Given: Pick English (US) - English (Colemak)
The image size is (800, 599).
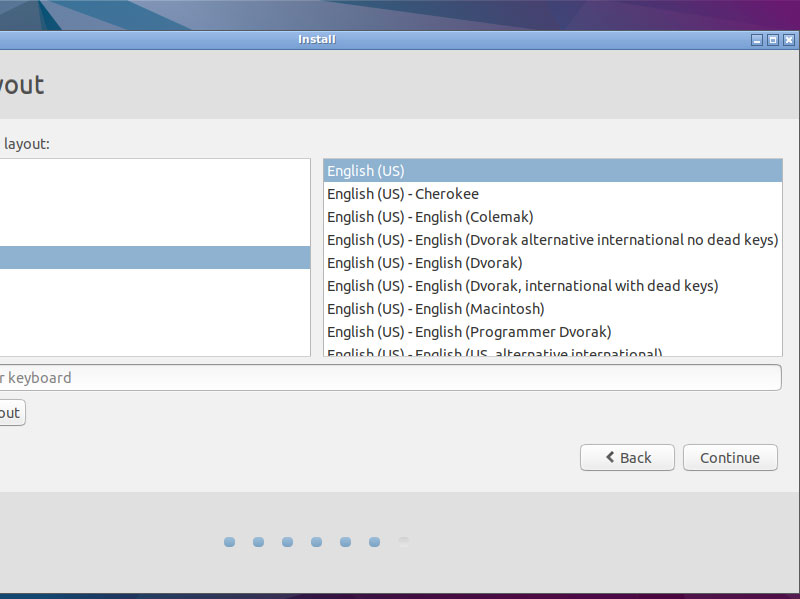Looking at the screenshot, I should click(x=553, y=217).
